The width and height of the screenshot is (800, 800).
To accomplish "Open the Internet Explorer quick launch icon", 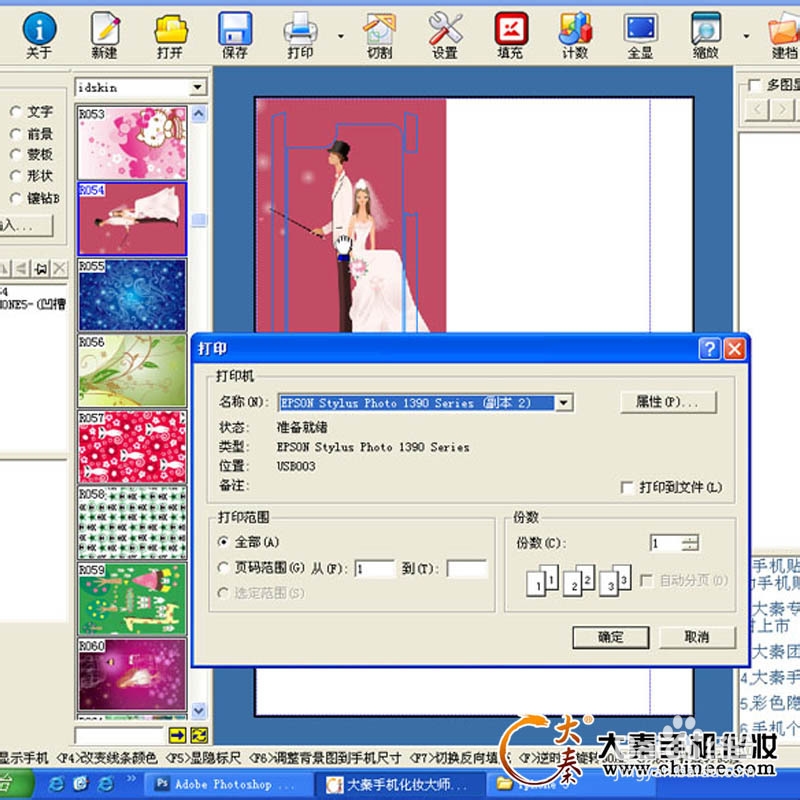I will [x=56, y=784].
